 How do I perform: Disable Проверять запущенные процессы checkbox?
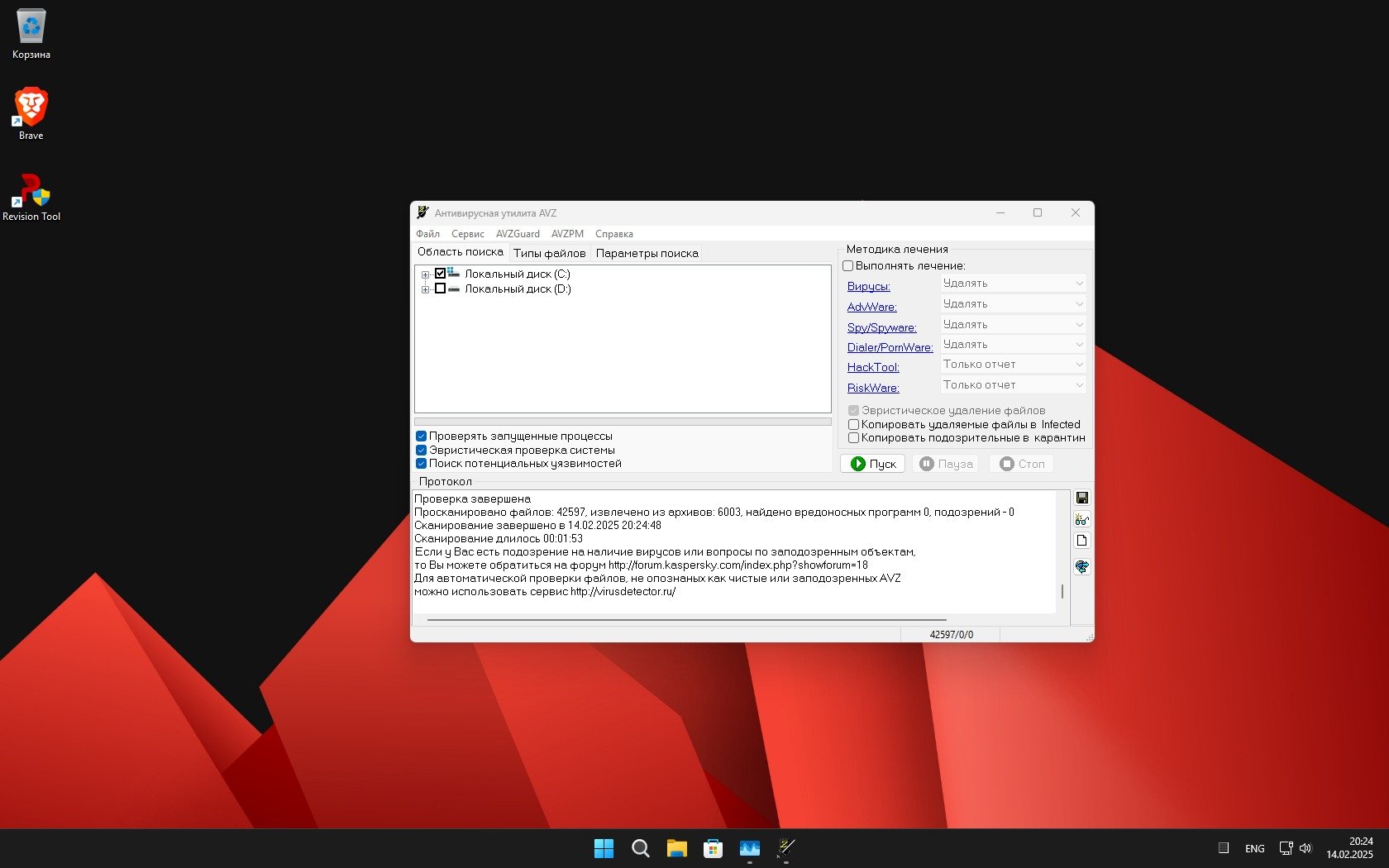(x=421, y=436)
